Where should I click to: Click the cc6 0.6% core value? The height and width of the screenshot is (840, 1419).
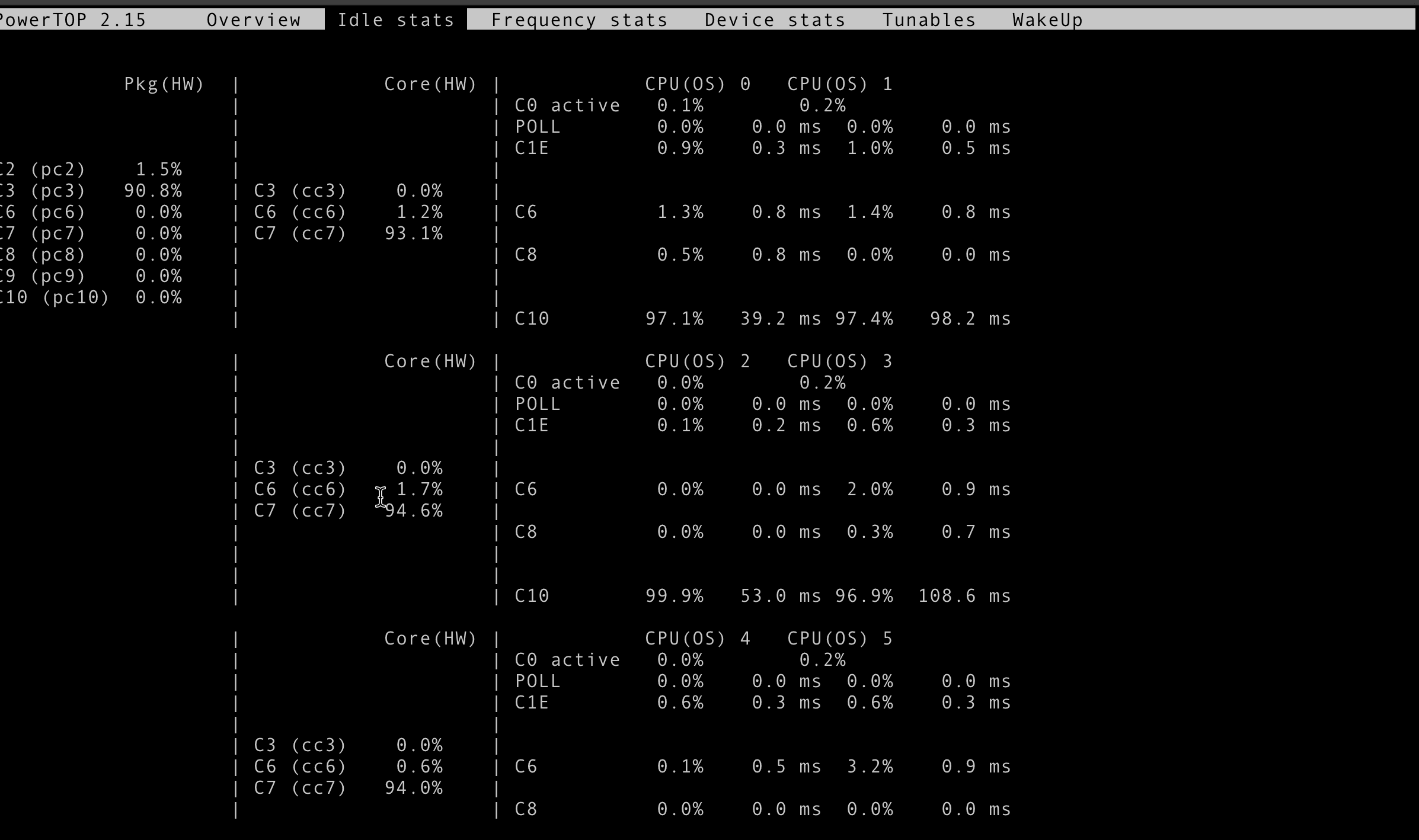coord(420,767)
